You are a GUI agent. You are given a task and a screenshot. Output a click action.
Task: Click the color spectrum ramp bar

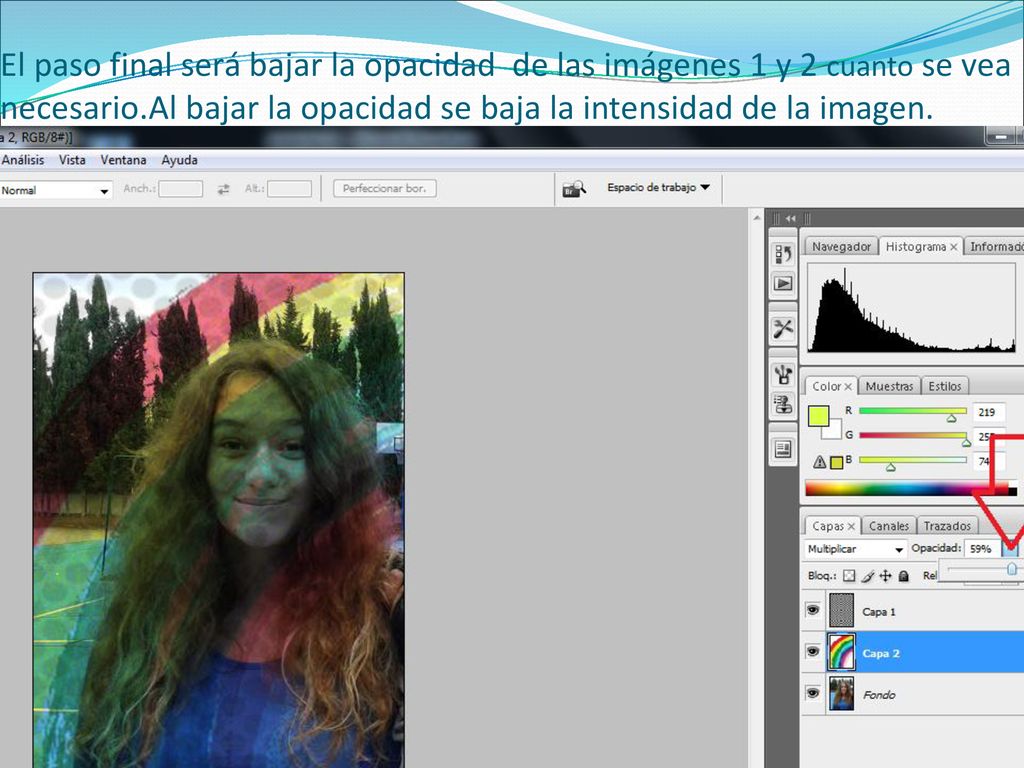point(910,488)
